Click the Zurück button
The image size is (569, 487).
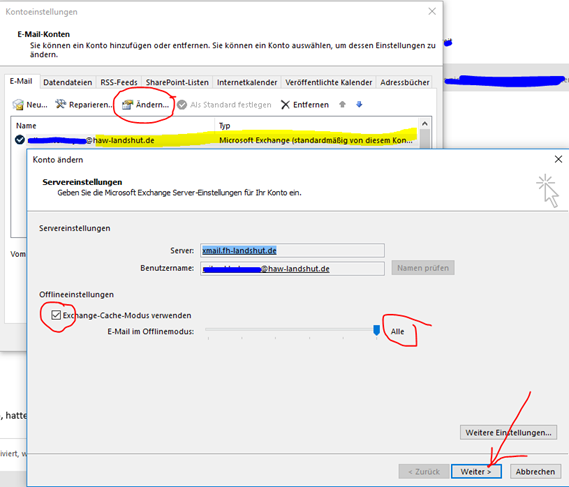pyautogui.click(x=424, y=471)
